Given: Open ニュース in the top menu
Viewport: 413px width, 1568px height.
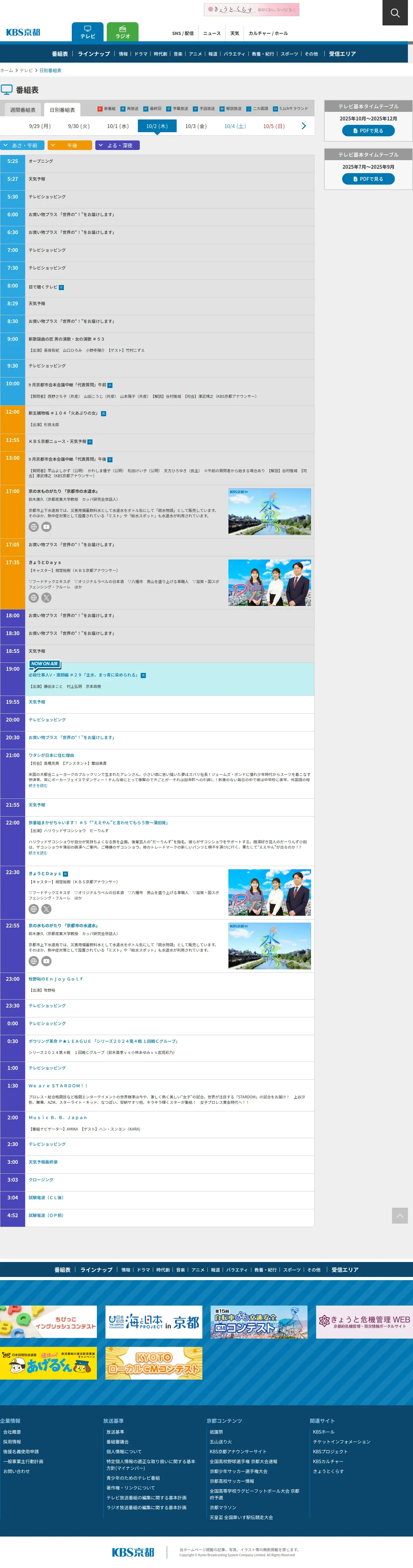Looking at the screenshot, I should click(x=212, y=33).
